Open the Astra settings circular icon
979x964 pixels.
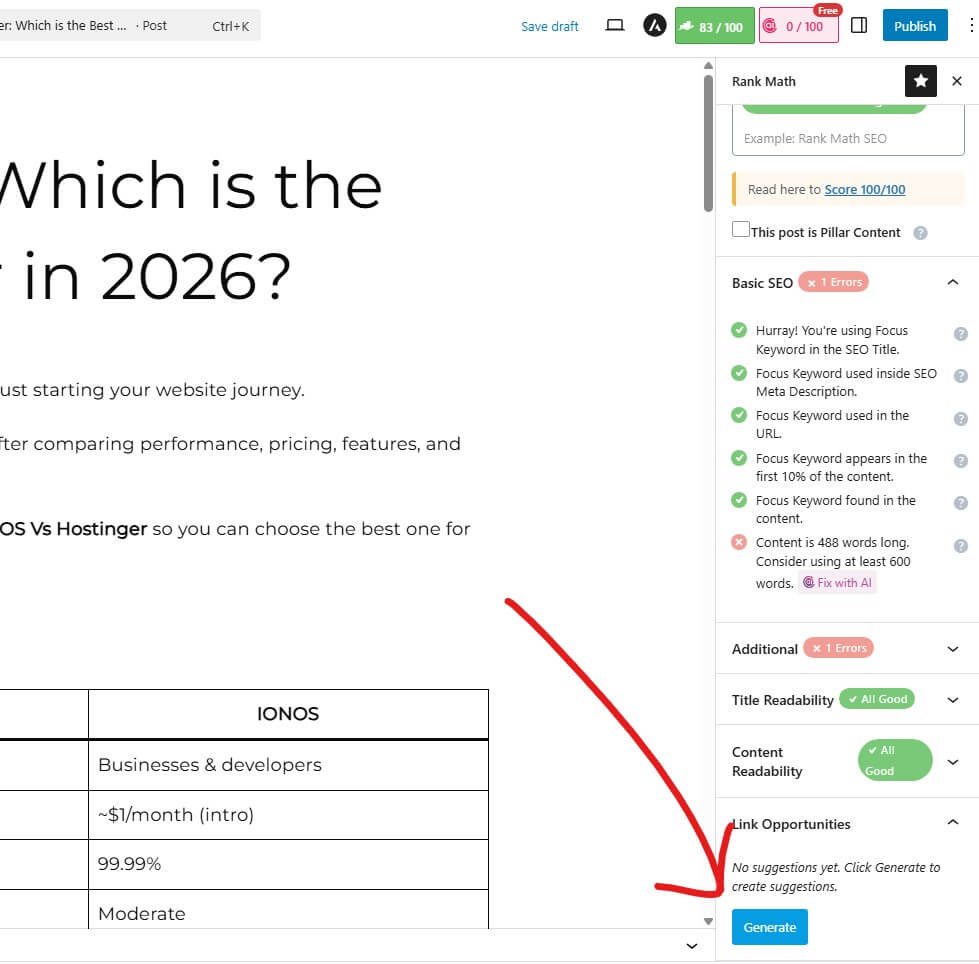[x=654, y=26]
